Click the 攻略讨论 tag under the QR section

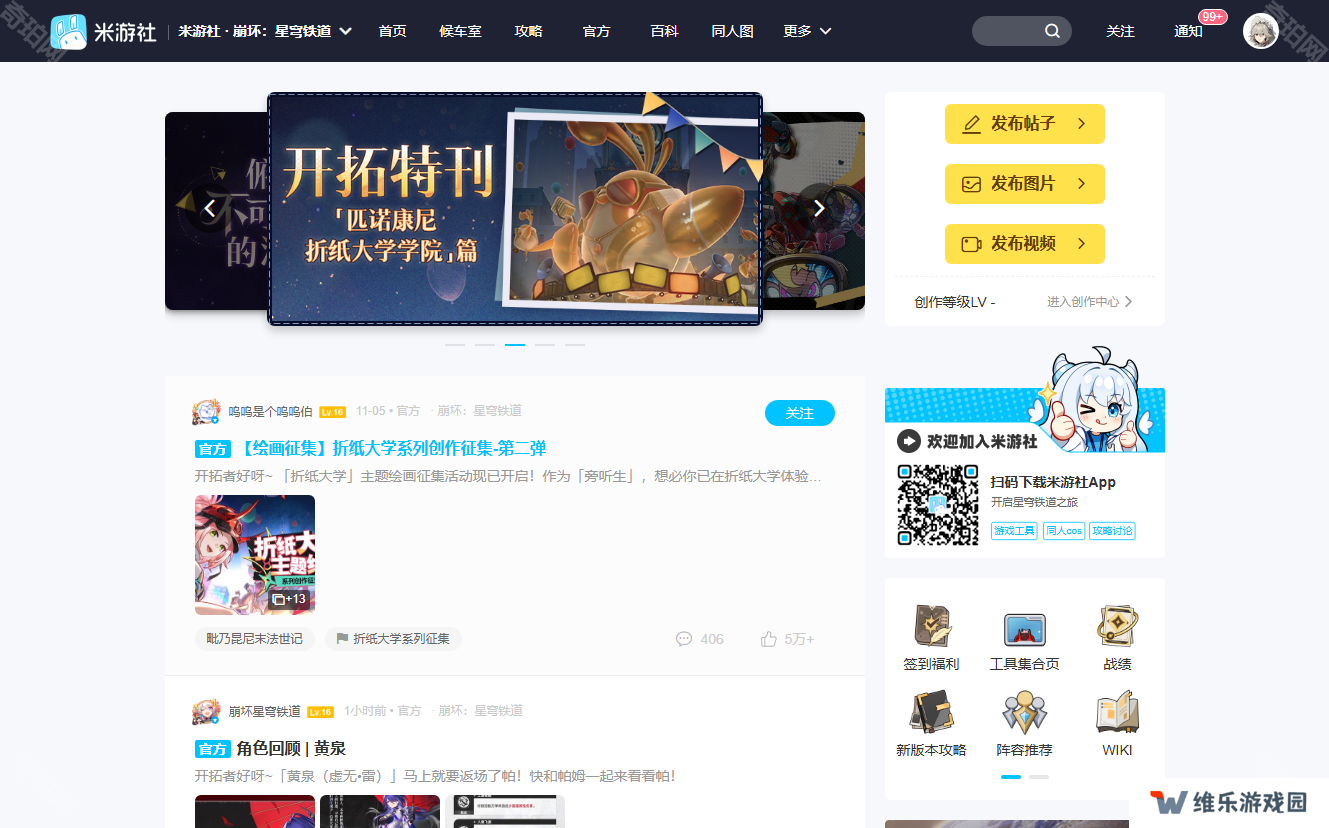1112,531
